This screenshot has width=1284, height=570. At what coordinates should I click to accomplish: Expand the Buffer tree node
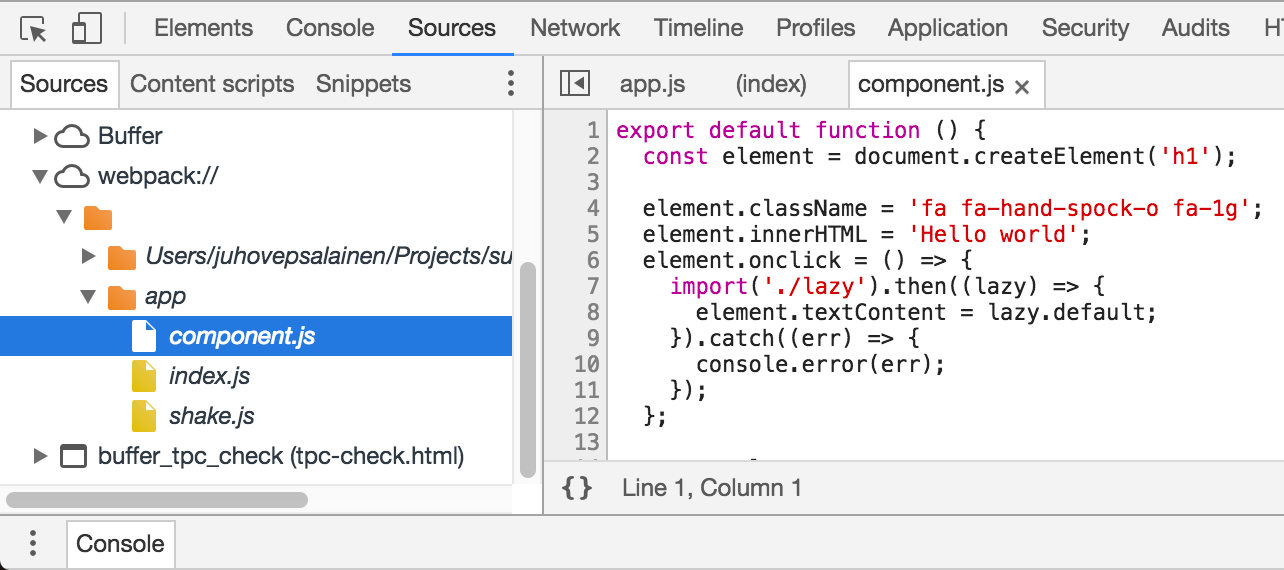tap(40, 136)
